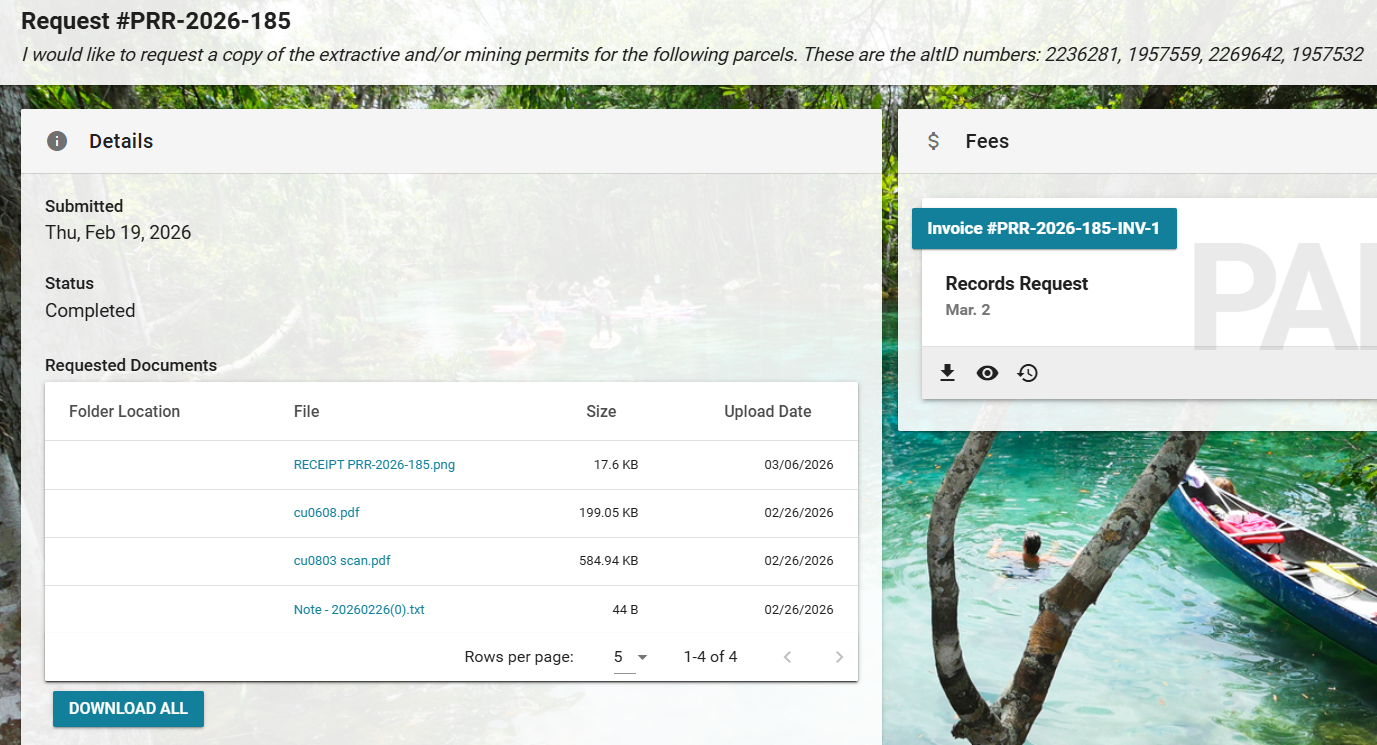
Task: View invoice with the eye icon
Action: 987,373
